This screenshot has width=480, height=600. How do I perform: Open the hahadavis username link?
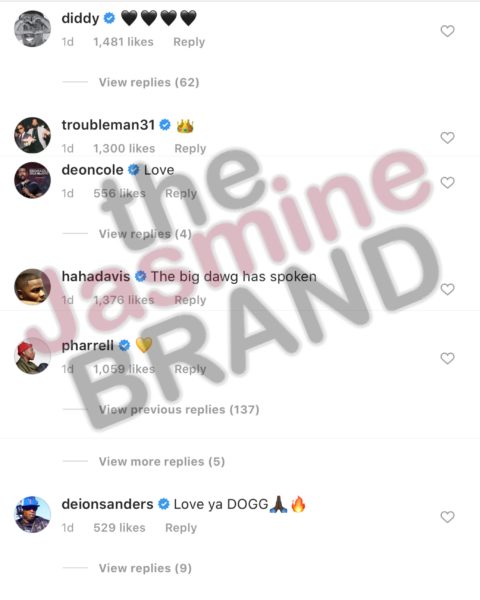pyautogui.click(x=96, y=276)
